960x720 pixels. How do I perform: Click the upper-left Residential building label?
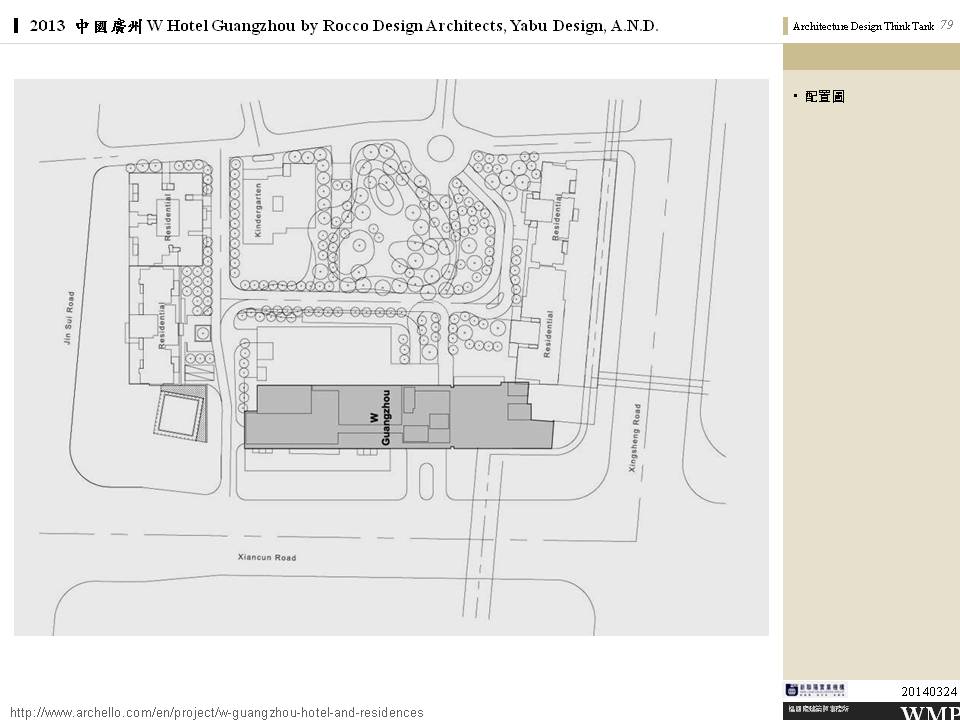pyautogui.click(x=167, y=216)
